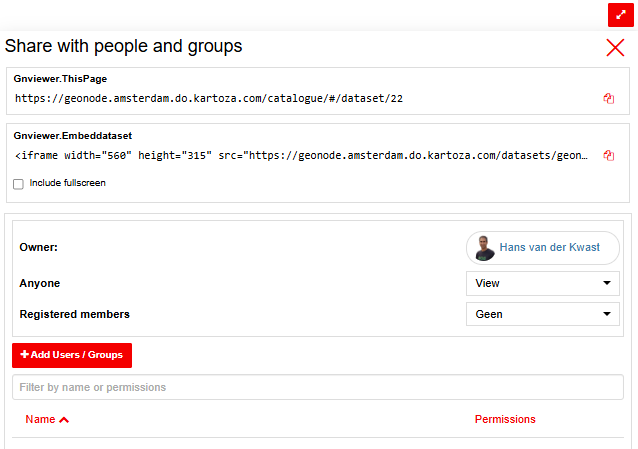Click the Gnviewer.ThisPage heading
The image size is (638, 449).
click(60, 79)
